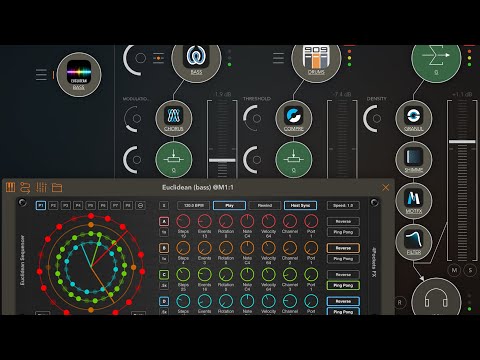This screenshot has height=360, width=480.
Task: Select pattern P4
Action: [x=78, y=205]
